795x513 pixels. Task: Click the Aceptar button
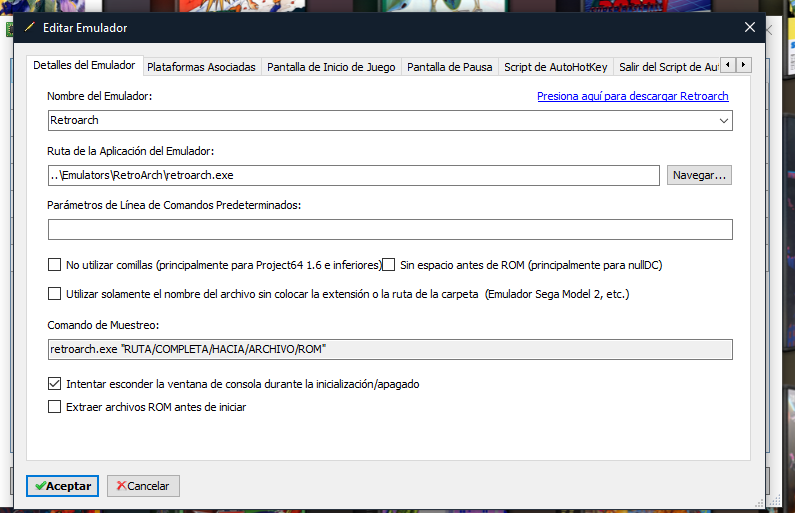click(62, 486)
